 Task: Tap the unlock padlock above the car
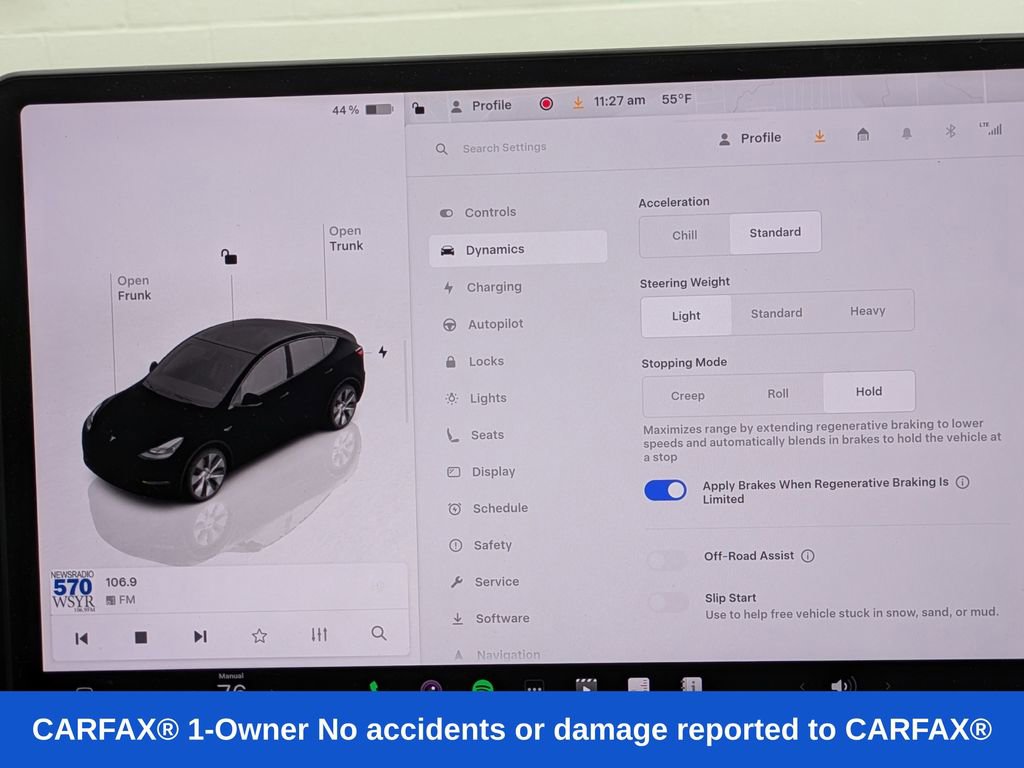click(x=229, y=257)
